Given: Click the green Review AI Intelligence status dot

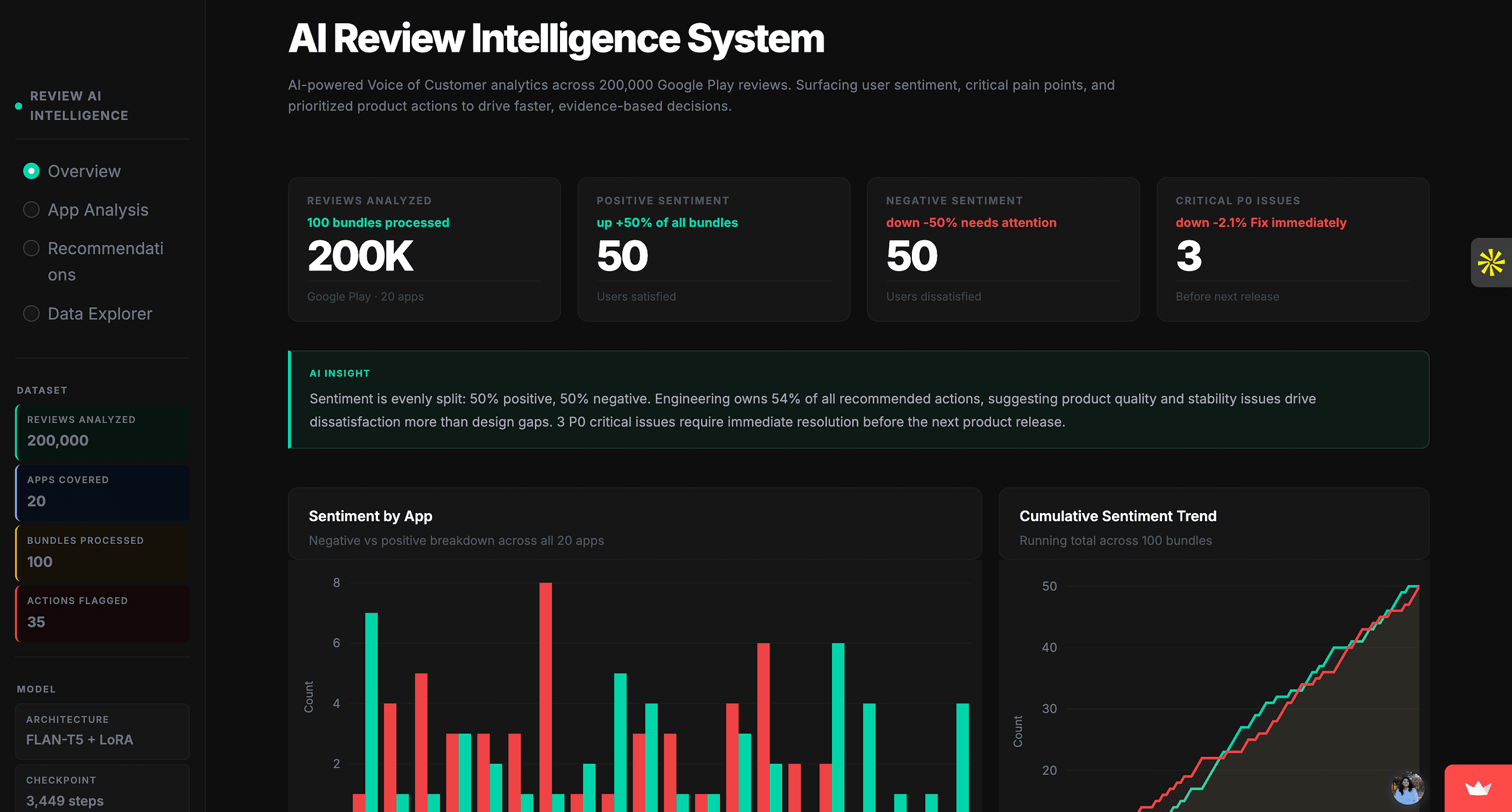Looking at the screenshot, I should tap(17, 106).
